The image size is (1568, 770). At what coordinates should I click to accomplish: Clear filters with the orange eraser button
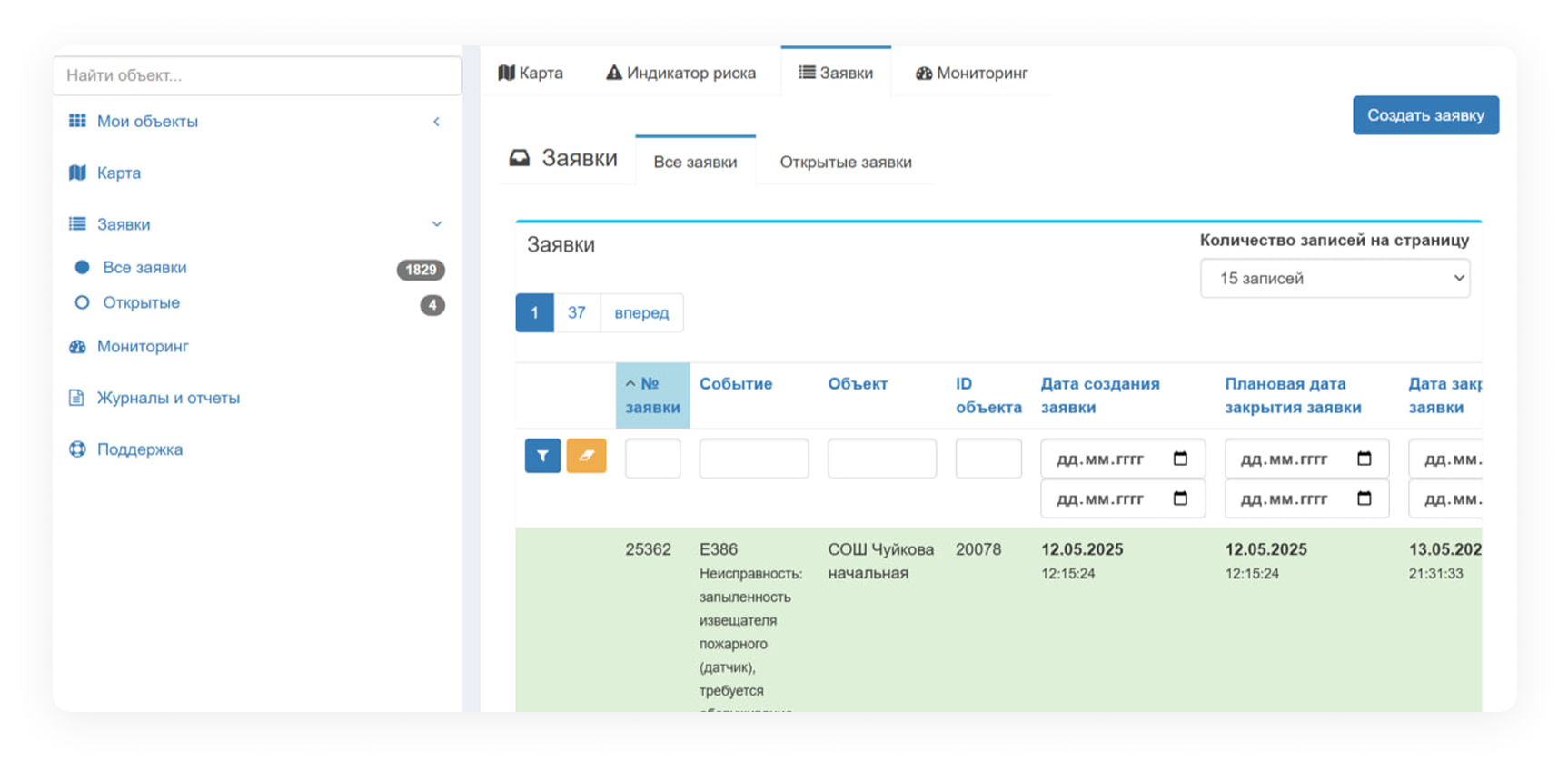tap(586, 456)
